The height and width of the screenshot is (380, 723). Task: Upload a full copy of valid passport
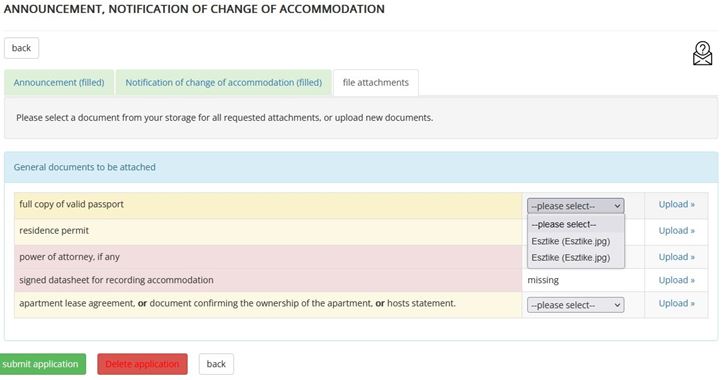[676, 204]
